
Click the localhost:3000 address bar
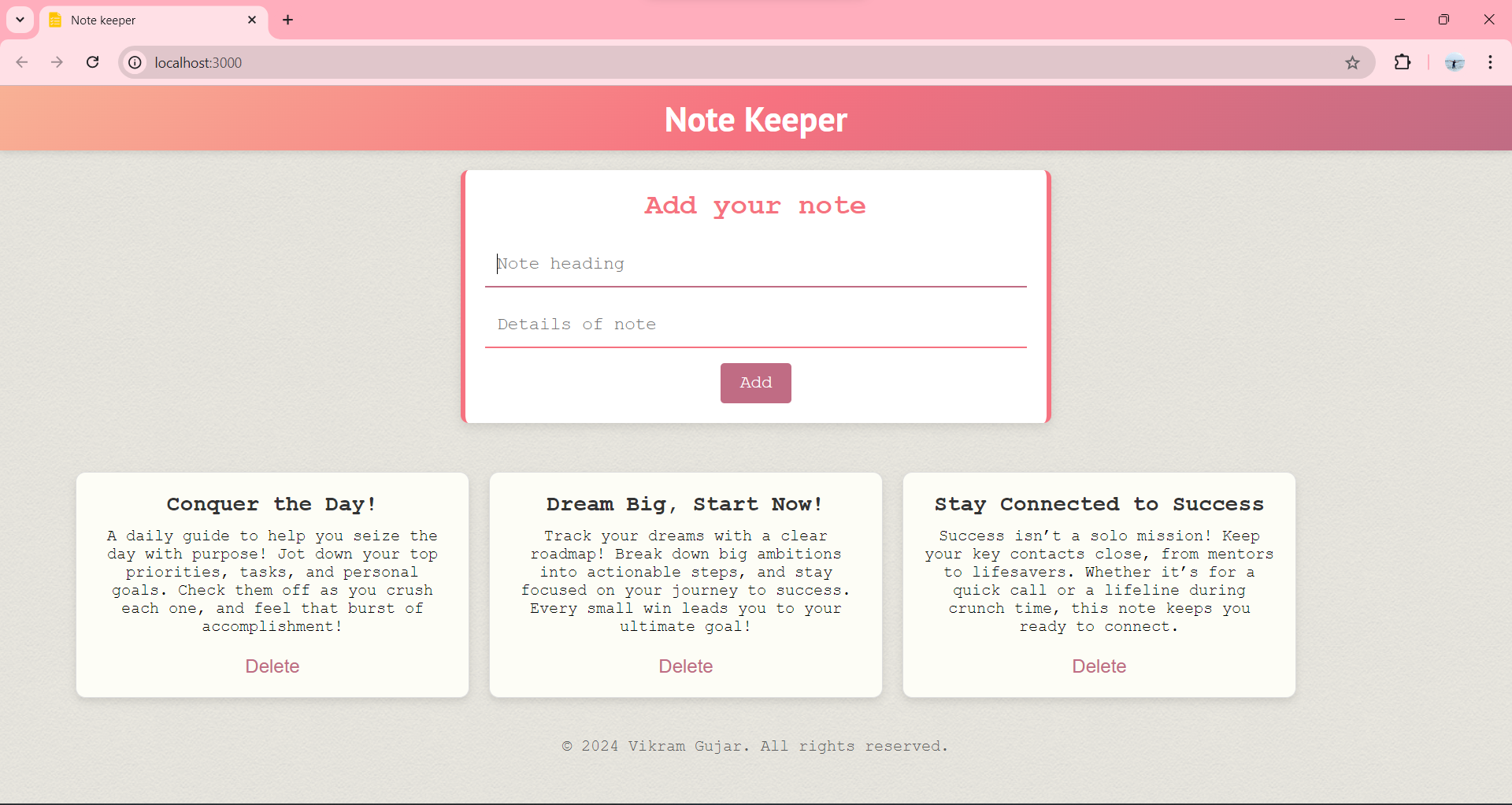[709, 62]
